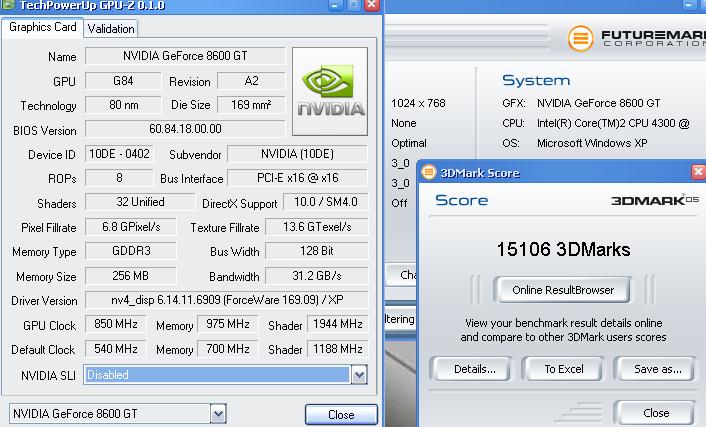Close GPU-Z using the title bar X
The height and width of the screenshot is (427, 706).
(x=372, y=5)
